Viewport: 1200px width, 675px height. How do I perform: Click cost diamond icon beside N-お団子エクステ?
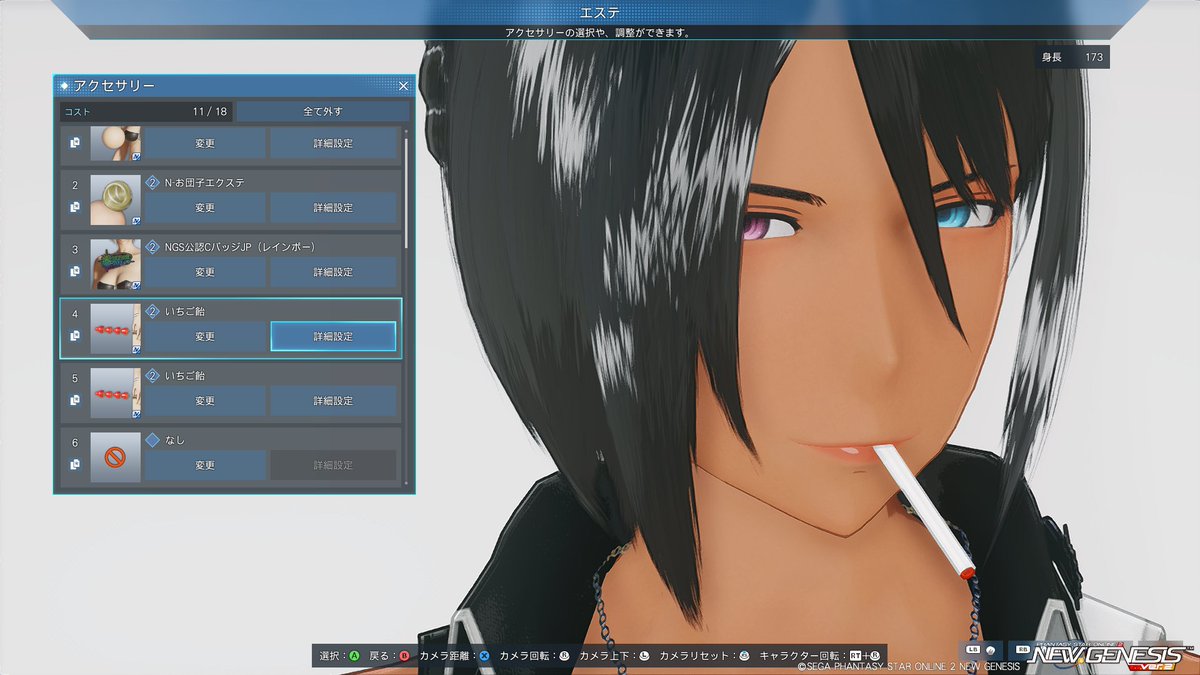click(x=152, y=182)
